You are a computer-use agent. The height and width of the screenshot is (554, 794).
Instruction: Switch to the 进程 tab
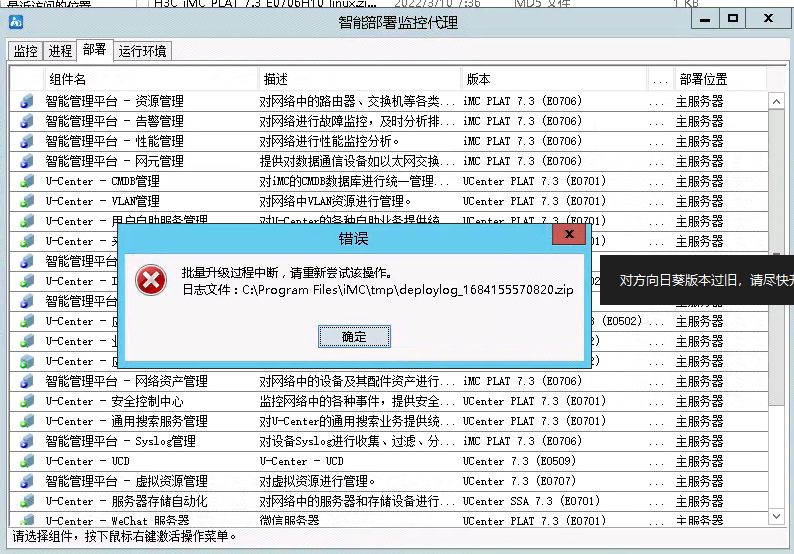coord(60,51)
